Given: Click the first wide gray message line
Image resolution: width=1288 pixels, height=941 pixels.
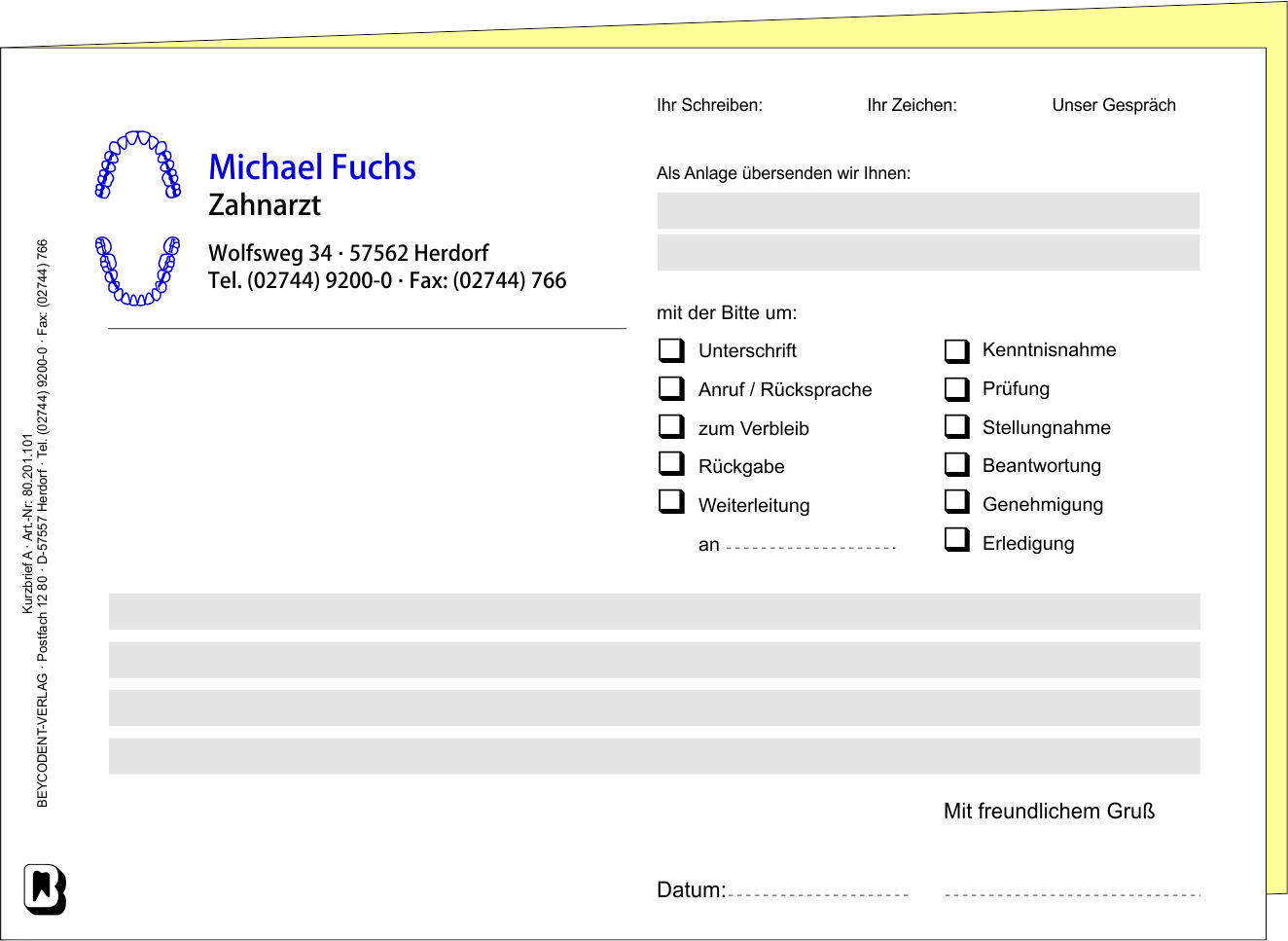Looking at the screenshot, I should [x=654, y=611].
